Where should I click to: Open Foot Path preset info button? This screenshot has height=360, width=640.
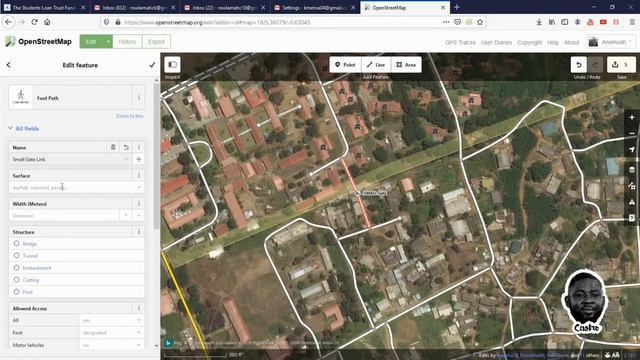point(139,98)
